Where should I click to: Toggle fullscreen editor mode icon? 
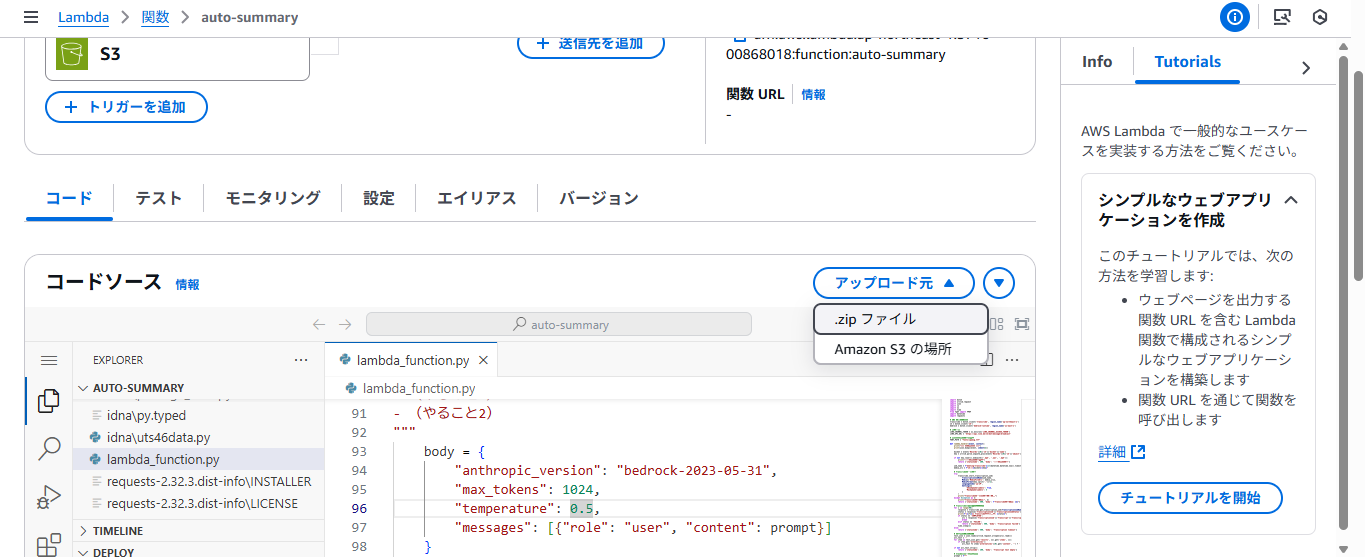pyautogui.click(x=1021, y=324)
